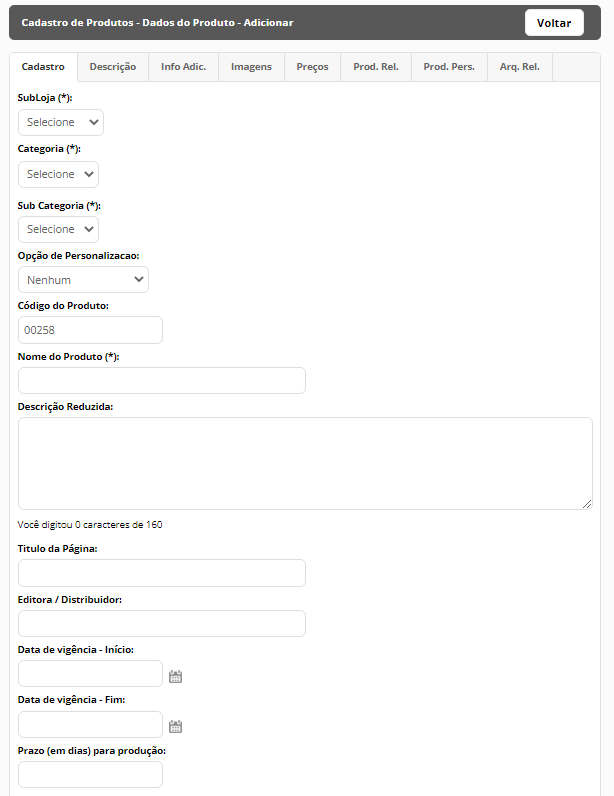The image size is (614, 796).
Task: Open calendar for Data de vigência Início
Action: pos(175,676)
